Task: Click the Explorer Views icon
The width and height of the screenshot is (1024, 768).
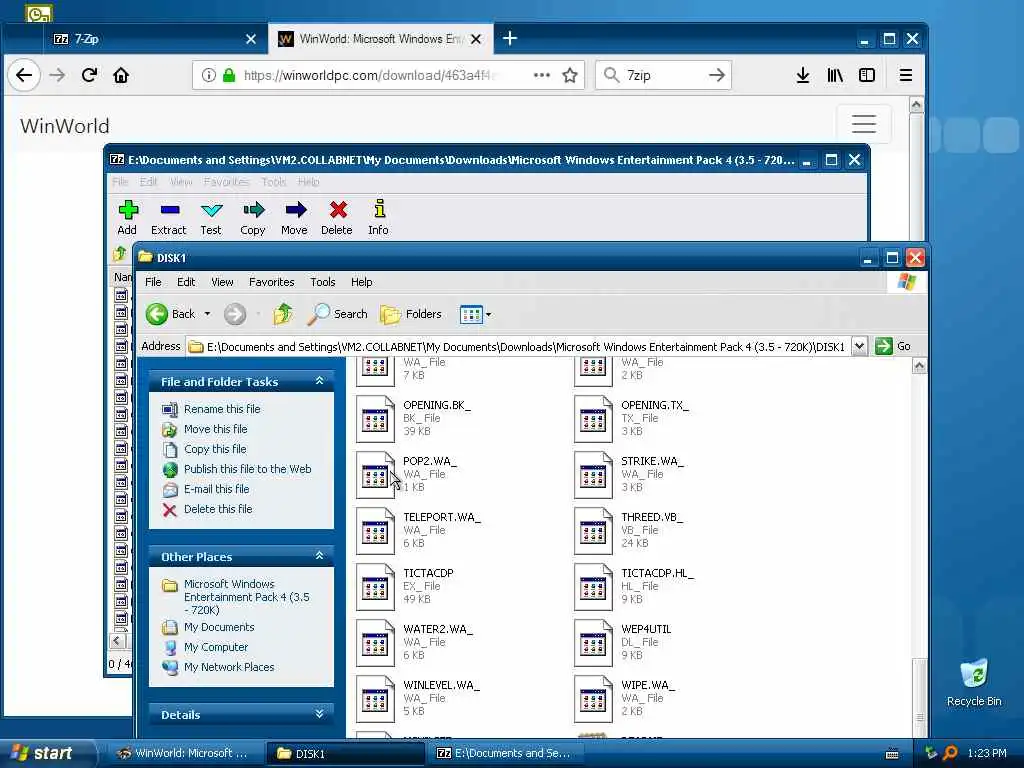Action: pos(471,314)
